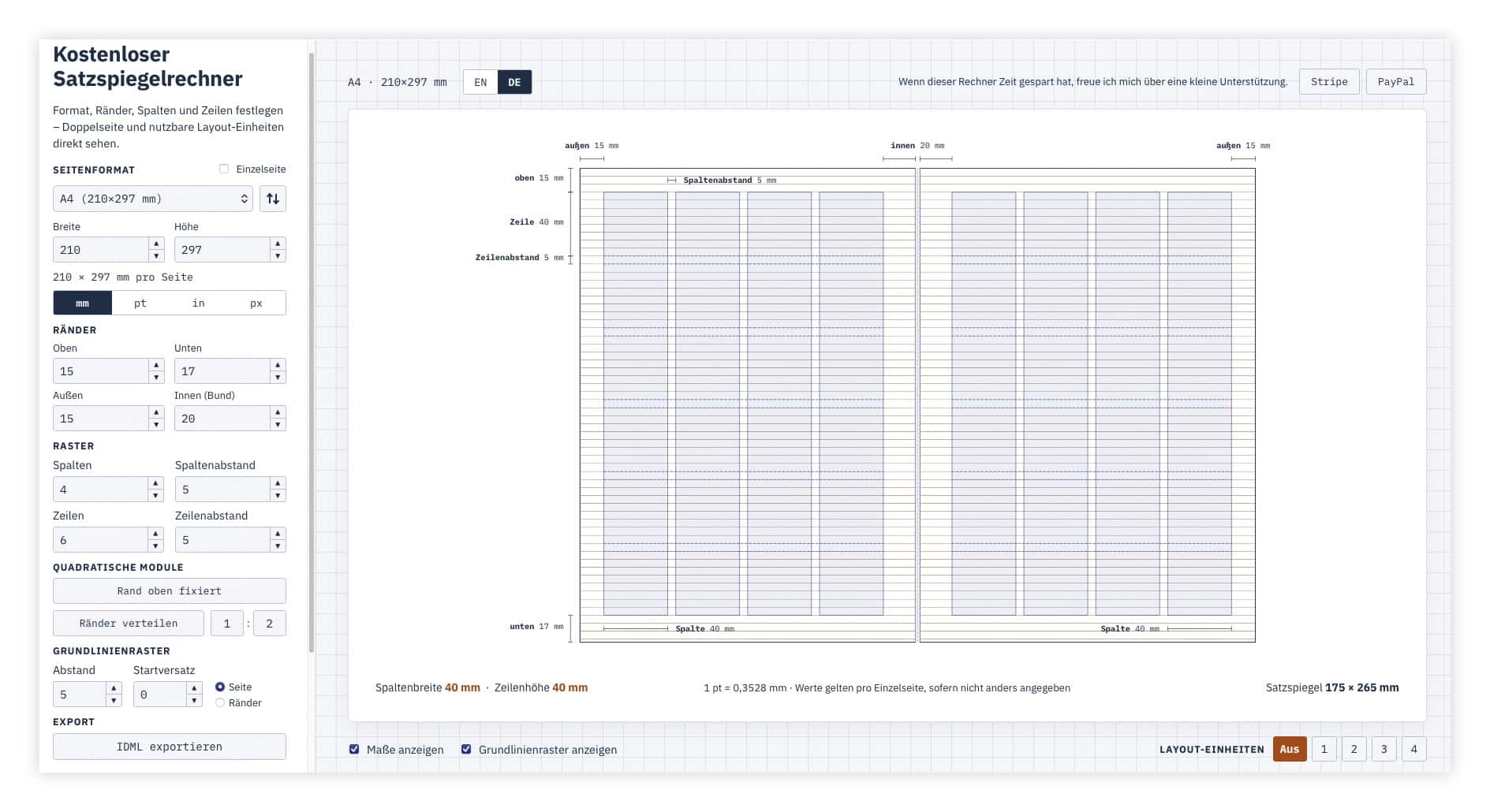
Task: Decrease Spaltenabstand with down arrow
Action: coord(278,496)
